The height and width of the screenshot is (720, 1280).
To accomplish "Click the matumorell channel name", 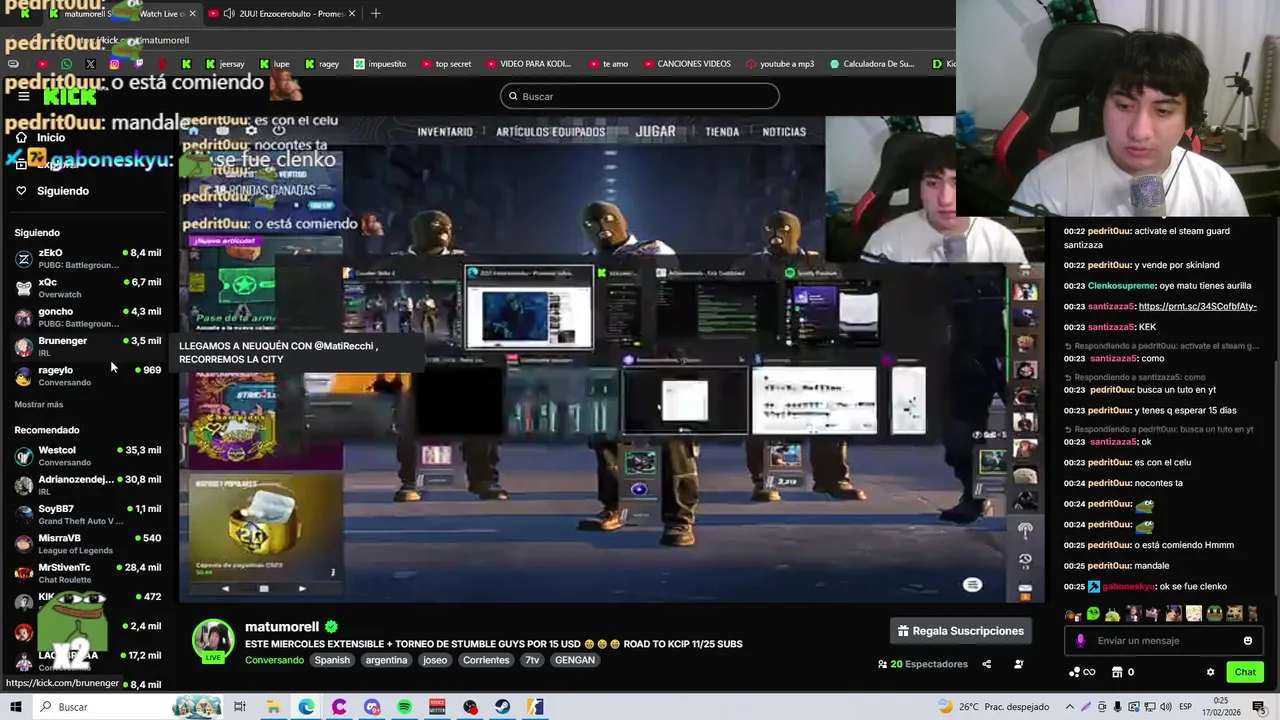I will (282, 627).
